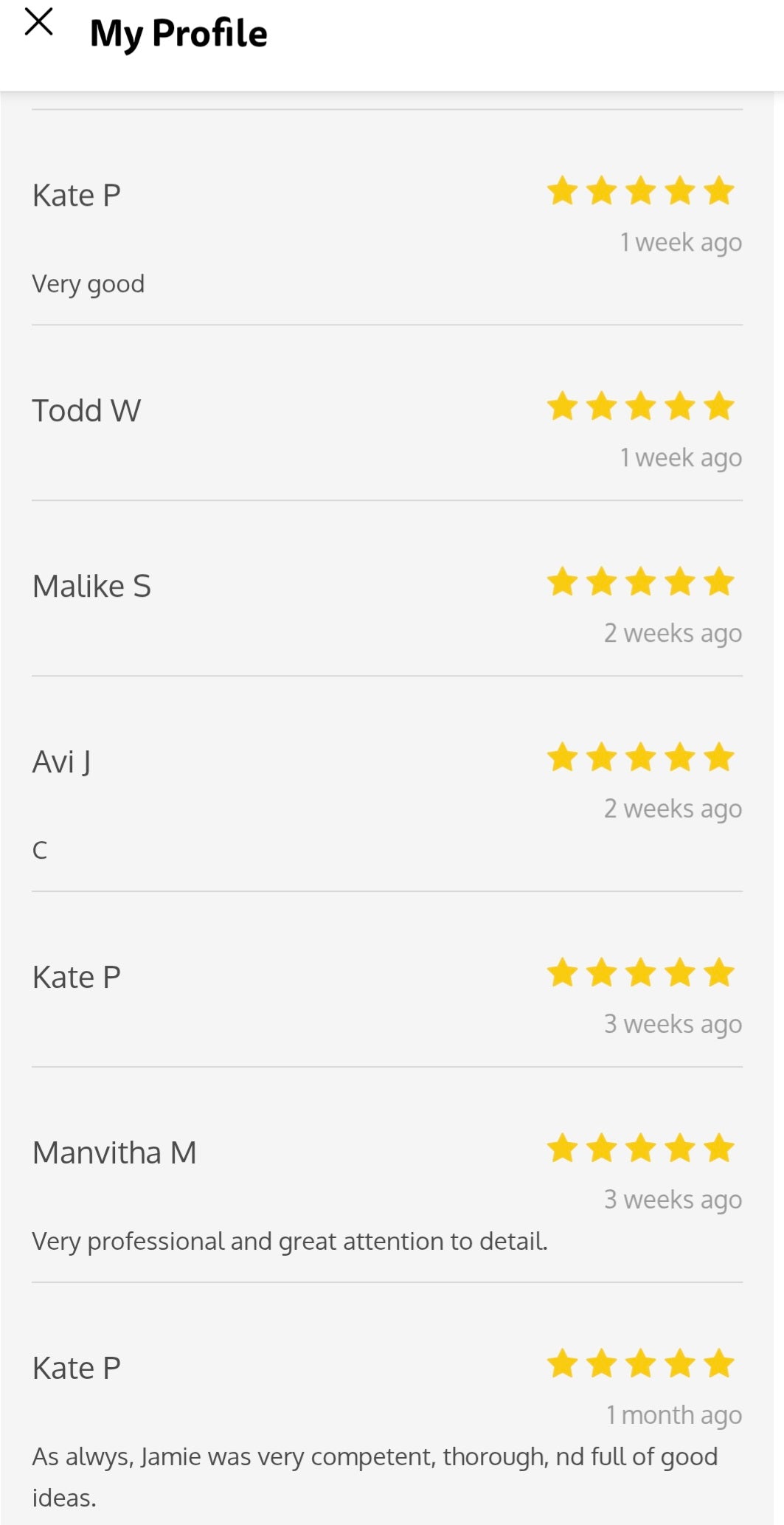Click star rating on Todd W review
This screenshot has width=784, height=1525.
click(640, 407)
